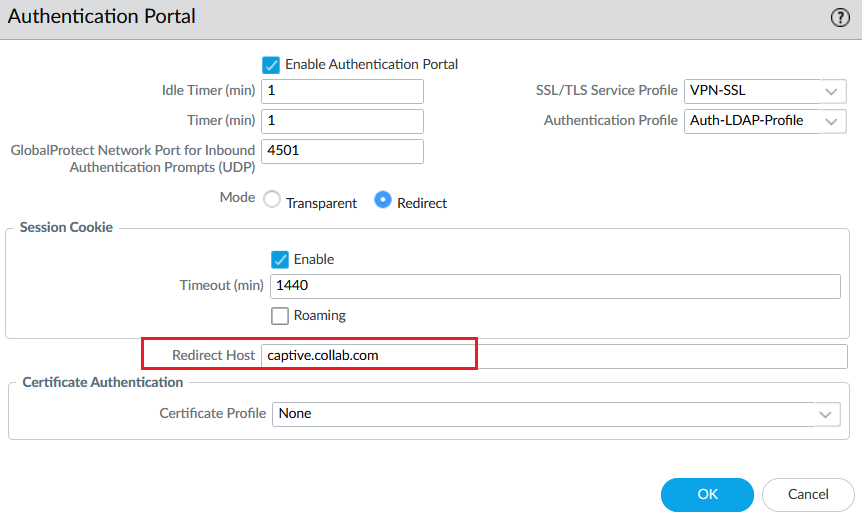Click the OK button
This screenshot has width=862, height=521.
tap(707, 494)
